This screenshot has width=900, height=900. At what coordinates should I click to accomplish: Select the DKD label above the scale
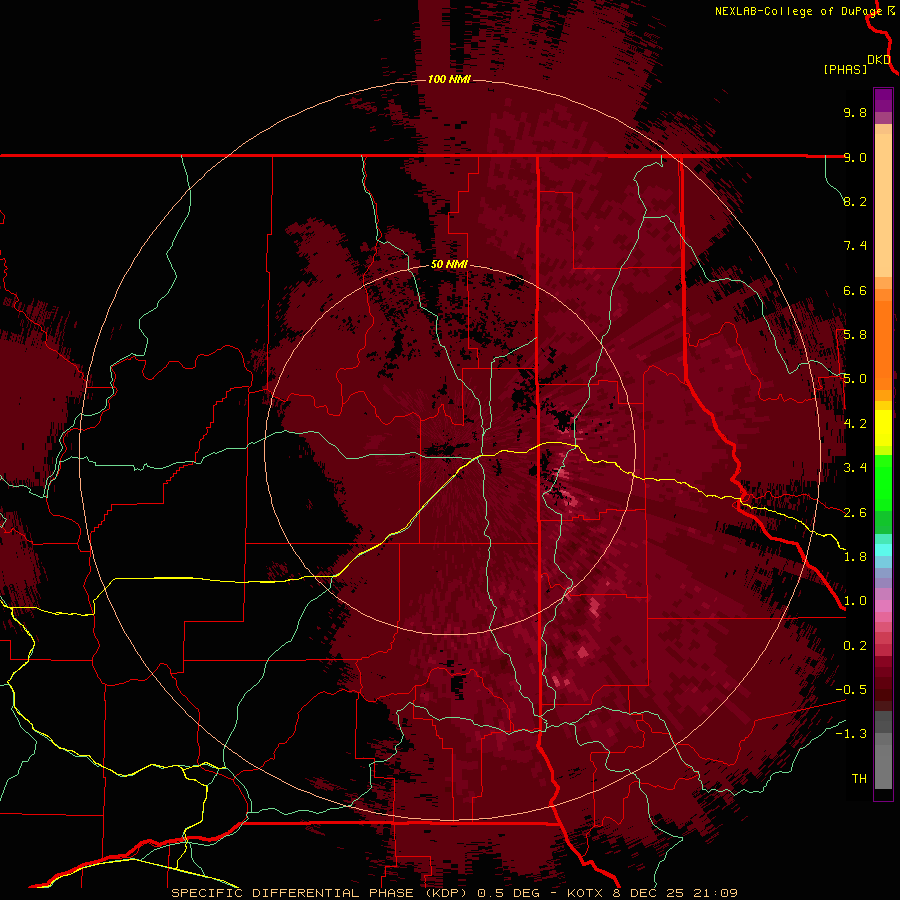[879, 60]
